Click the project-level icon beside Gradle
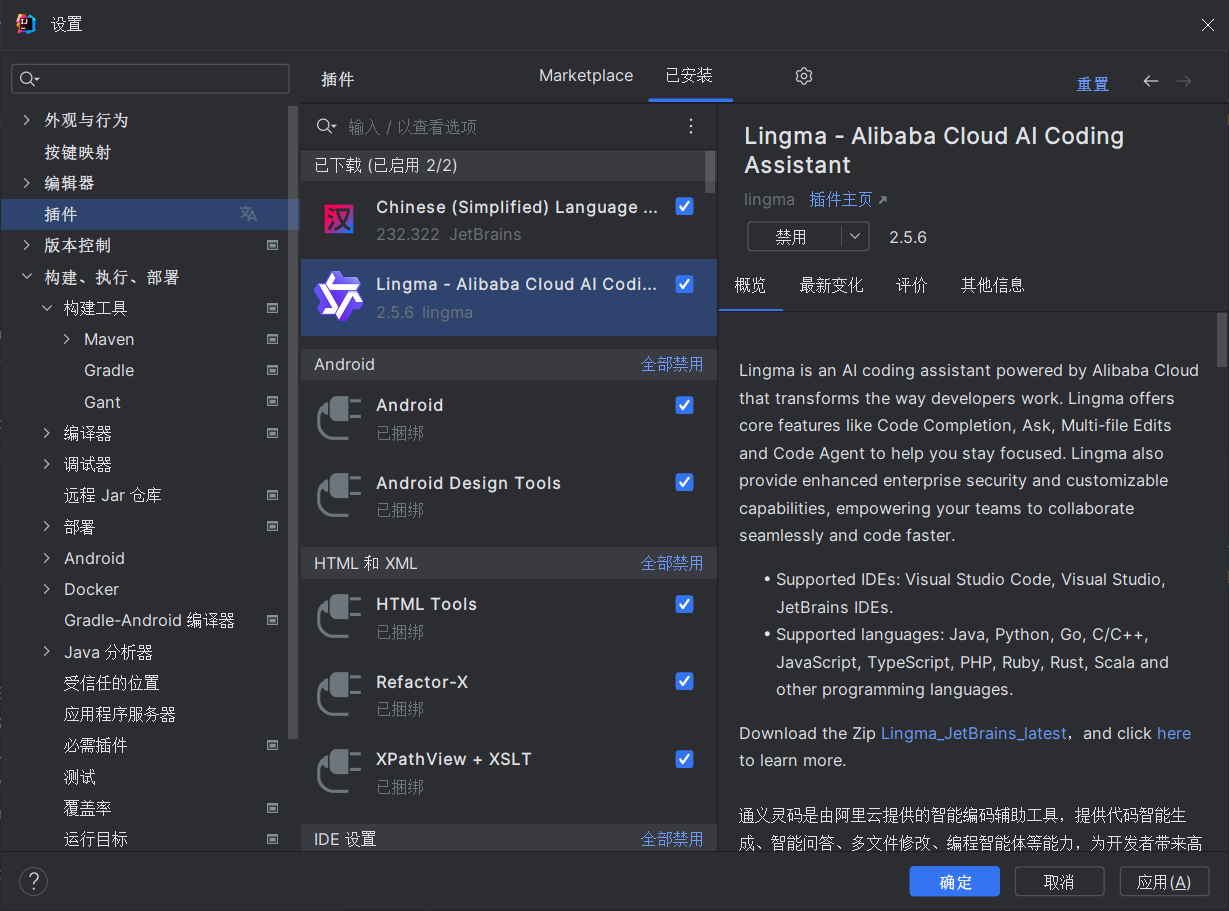Image resolution: width=1229 pixels, height=911 pixels. 272,370
